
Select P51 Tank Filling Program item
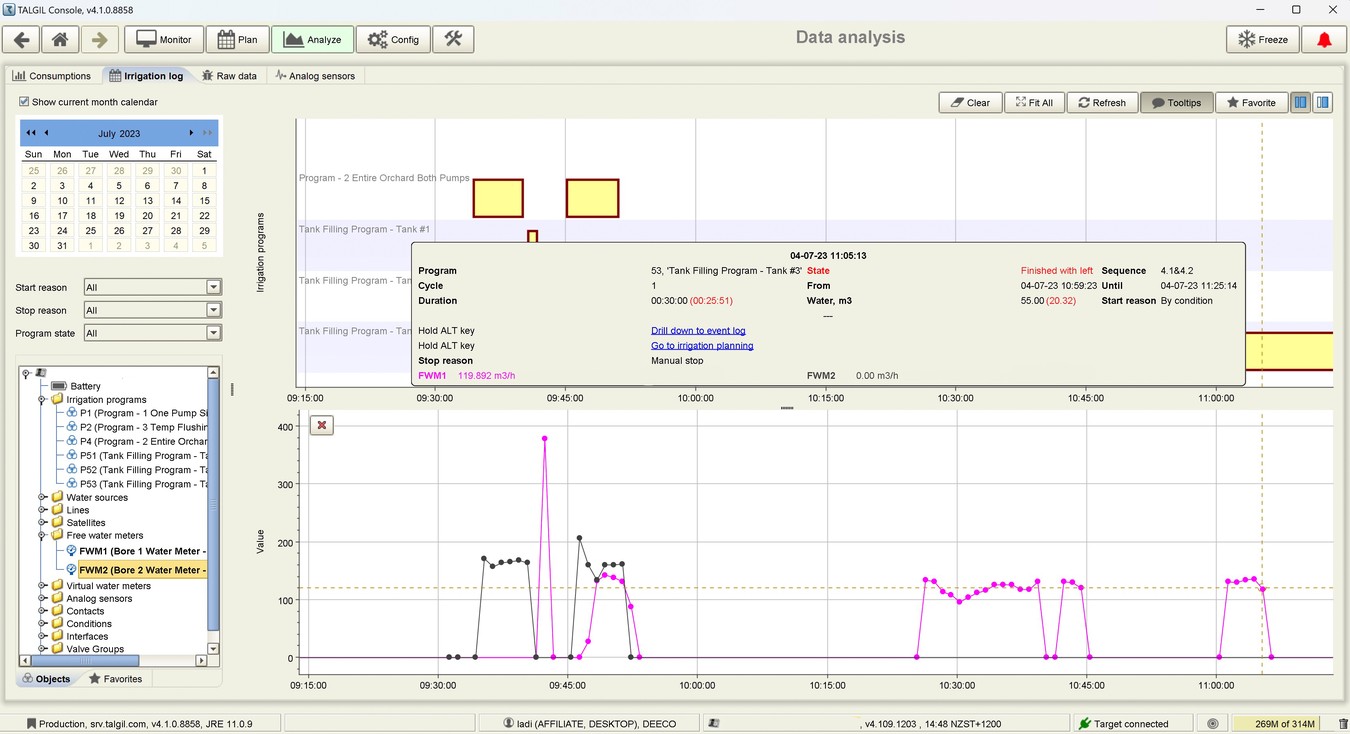[136, 455]
